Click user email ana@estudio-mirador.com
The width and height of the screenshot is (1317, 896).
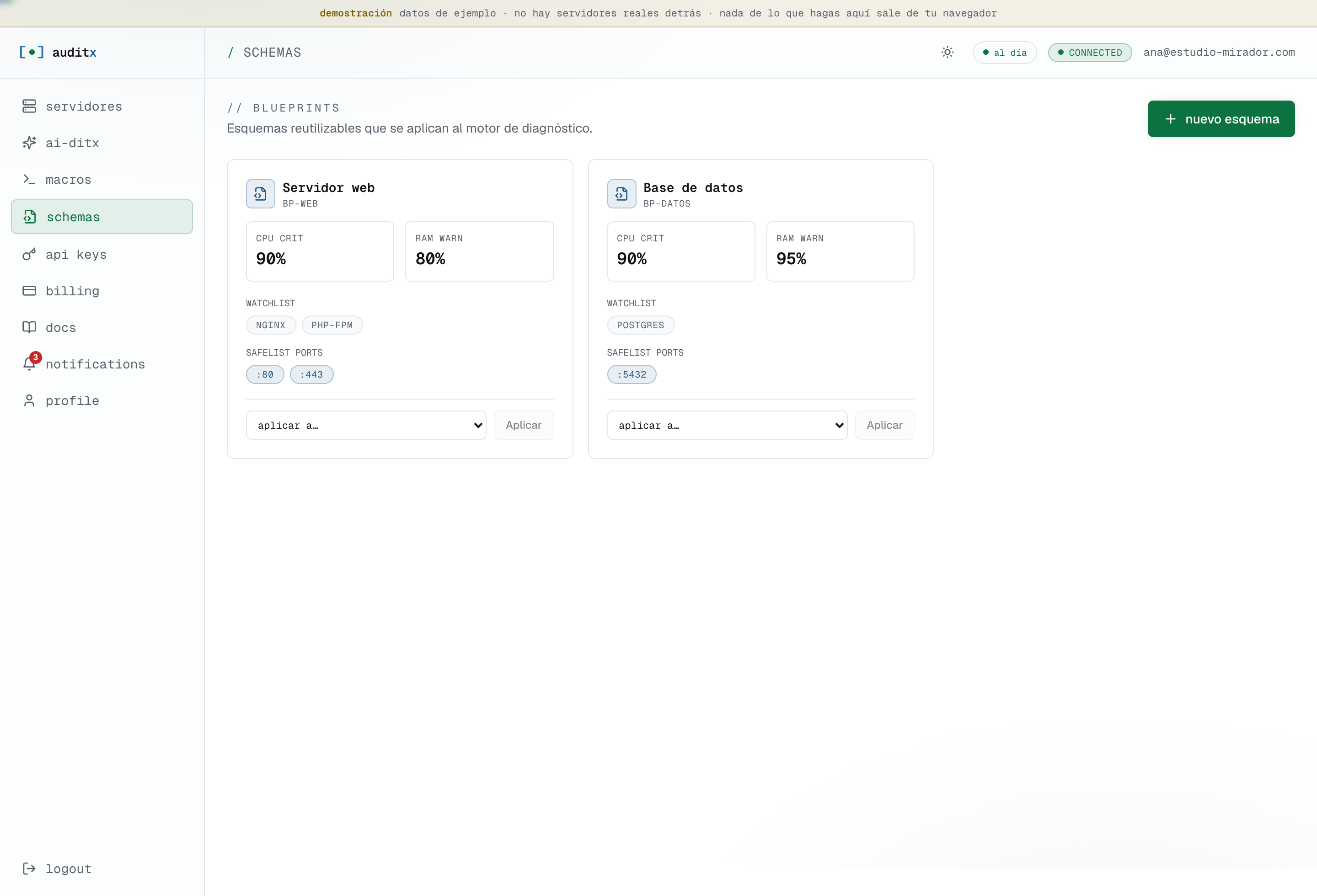coord(1219,52)
